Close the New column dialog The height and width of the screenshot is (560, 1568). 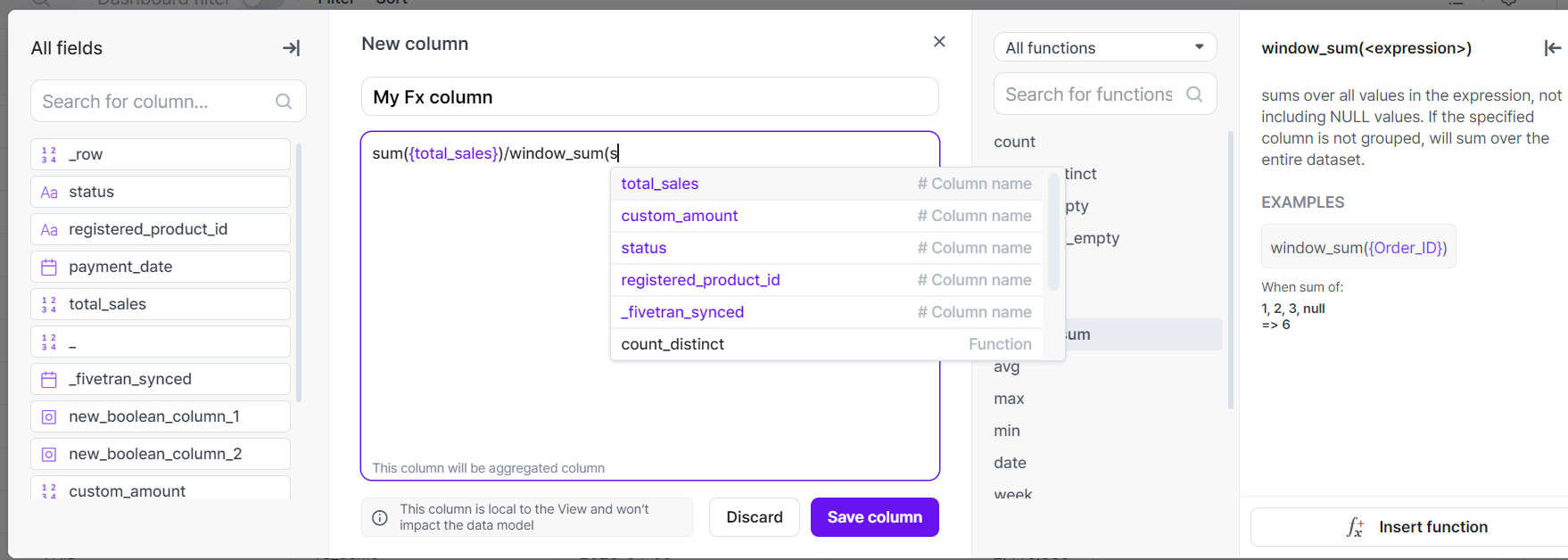(x=939, y=42)
